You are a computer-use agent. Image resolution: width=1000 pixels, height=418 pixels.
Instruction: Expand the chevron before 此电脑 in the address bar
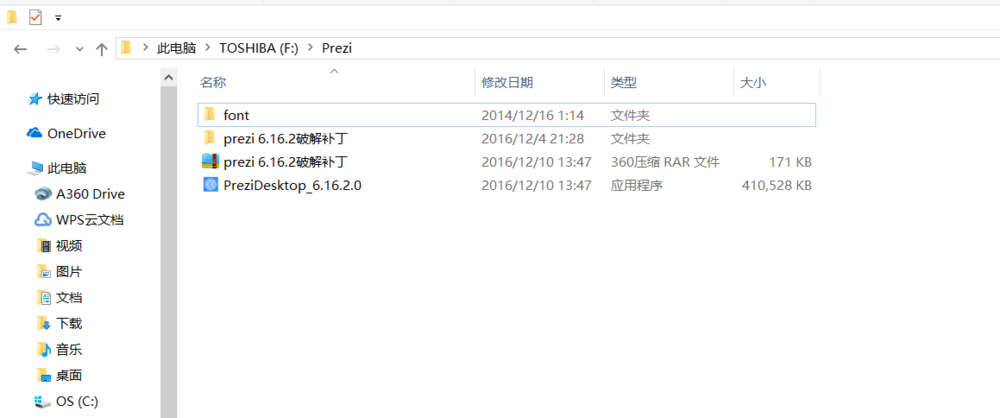145,48
